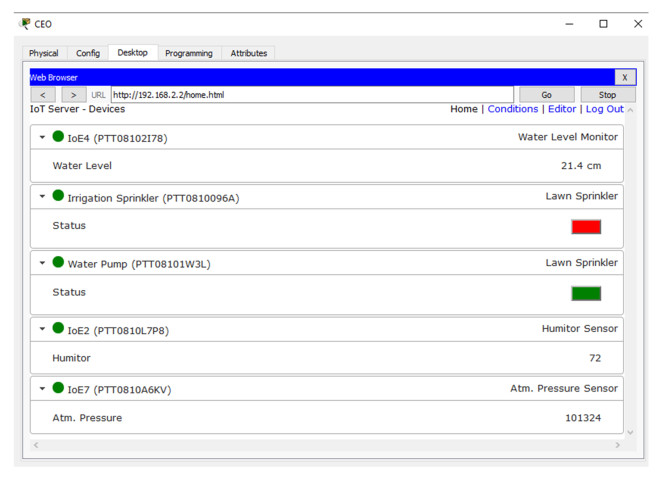This screenshot has width=666, height=482.
Task: Close the Web Browser with X button
Action: pos(624,77)
